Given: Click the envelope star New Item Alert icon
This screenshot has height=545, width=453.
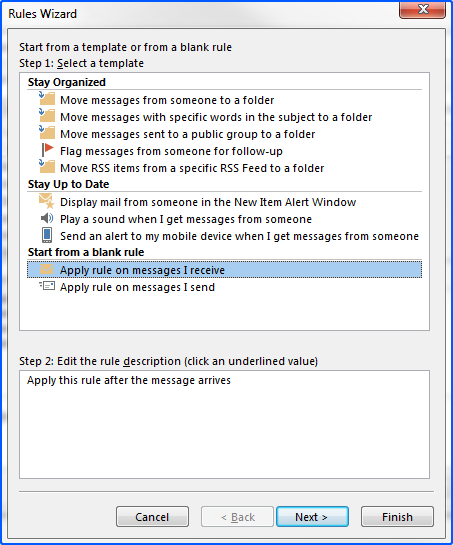Looking at the screenshot, I should (47, 201).
